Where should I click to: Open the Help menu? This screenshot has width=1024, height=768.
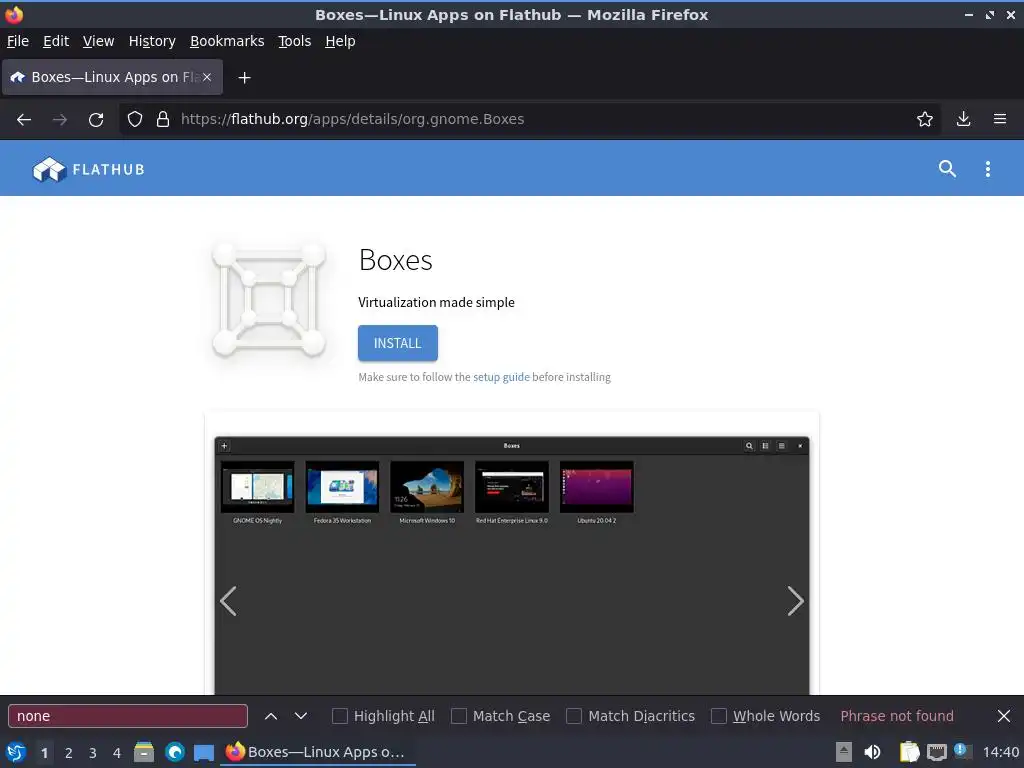pyautogui.click(x=340, y=41)
